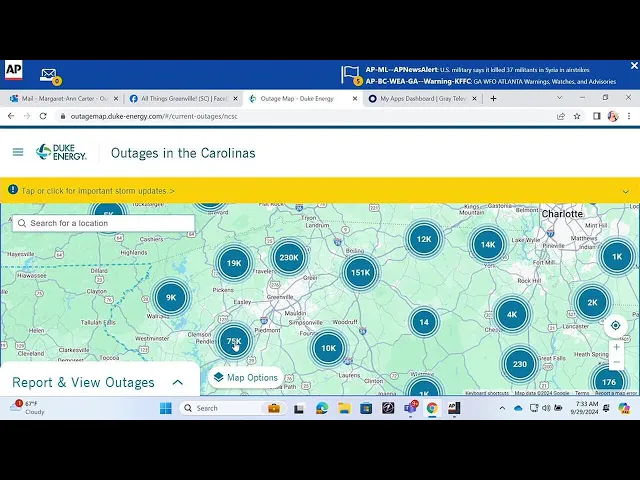Center map on my location
The width and height of the screenshot is (640, 480).
pyautogui.click(x=616, y=325)
